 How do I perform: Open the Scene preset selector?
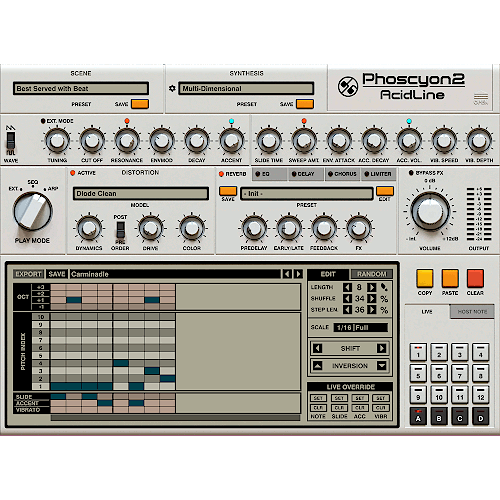[81, 89]
